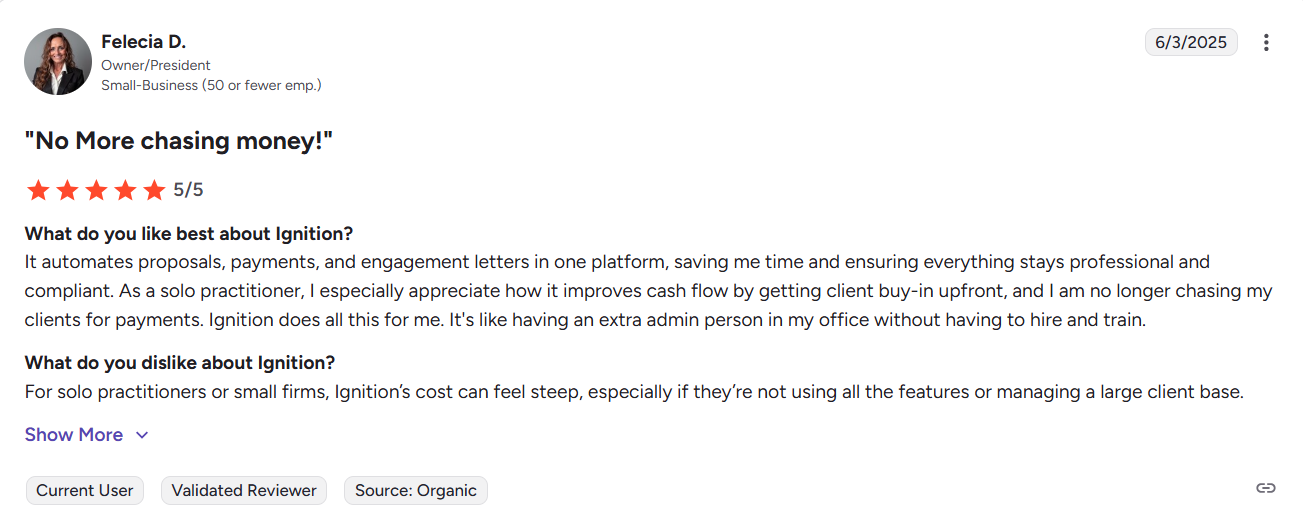
Task: Click the fifth rating star
Action: point(154,190)
